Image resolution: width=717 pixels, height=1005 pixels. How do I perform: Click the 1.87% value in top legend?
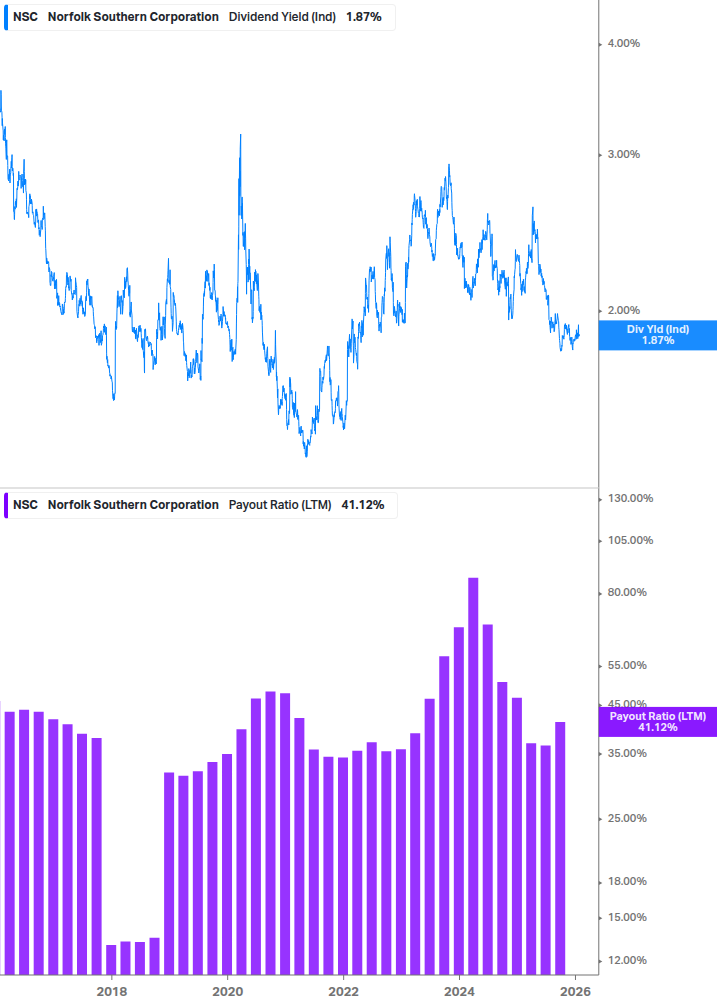click(363, 17)
